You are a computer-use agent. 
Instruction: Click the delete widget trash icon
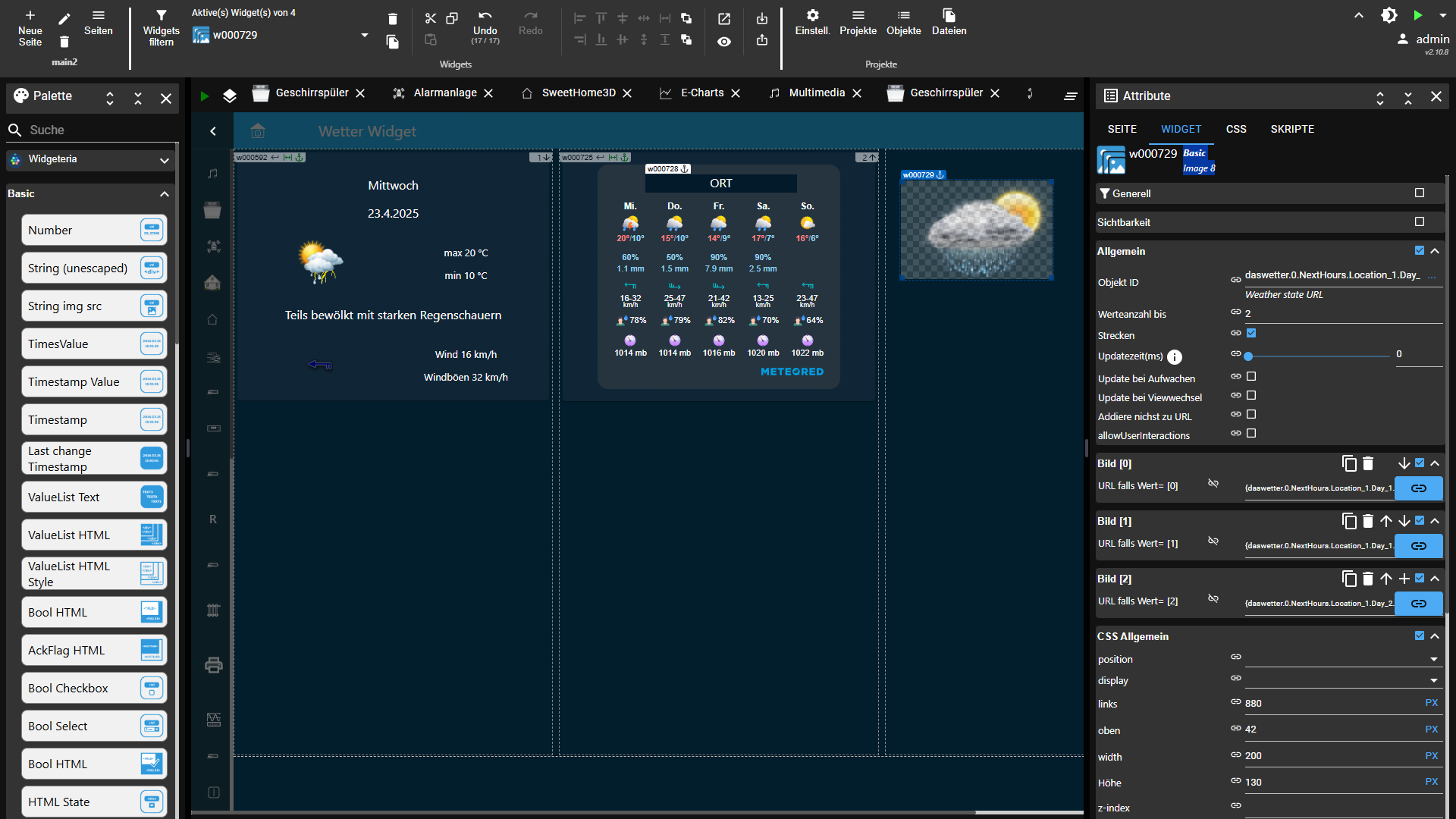(x=392, y=19)
